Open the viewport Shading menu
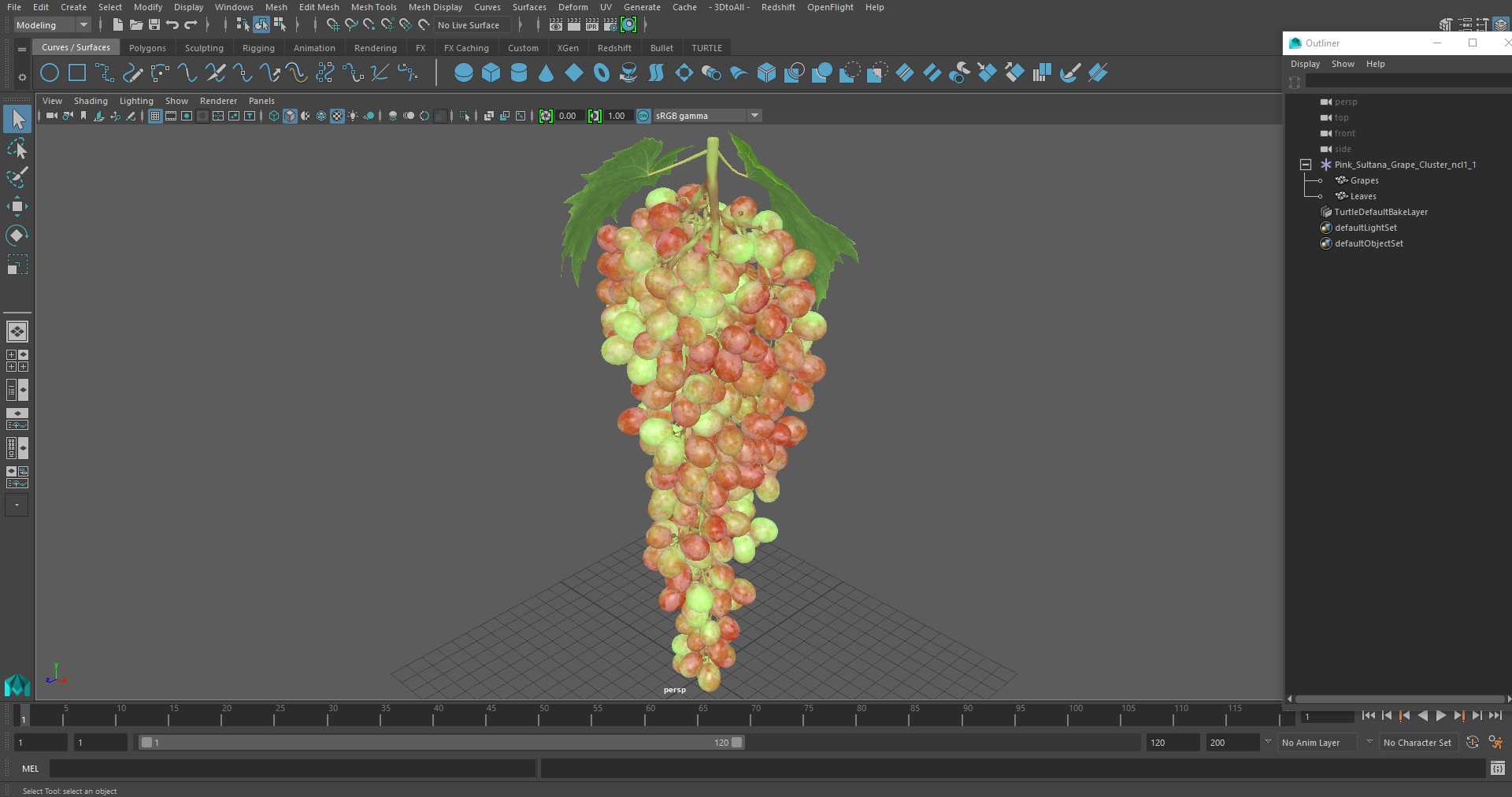 tap(91, 101)
